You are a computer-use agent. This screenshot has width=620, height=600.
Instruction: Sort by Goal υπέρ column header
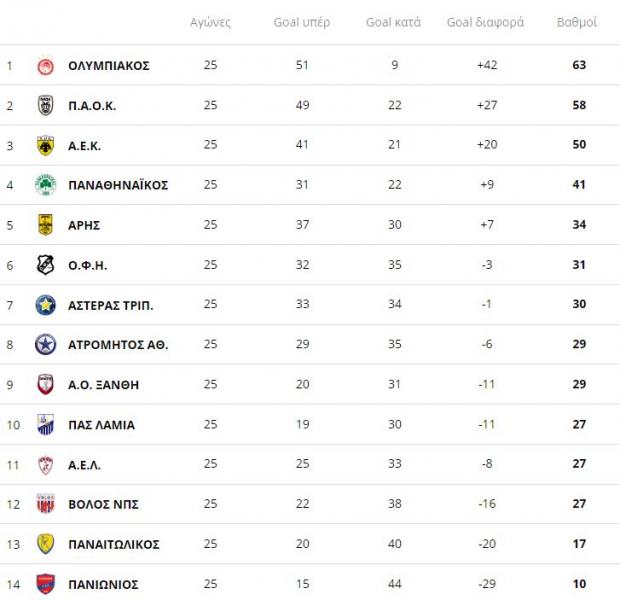[x=302, y=22]
